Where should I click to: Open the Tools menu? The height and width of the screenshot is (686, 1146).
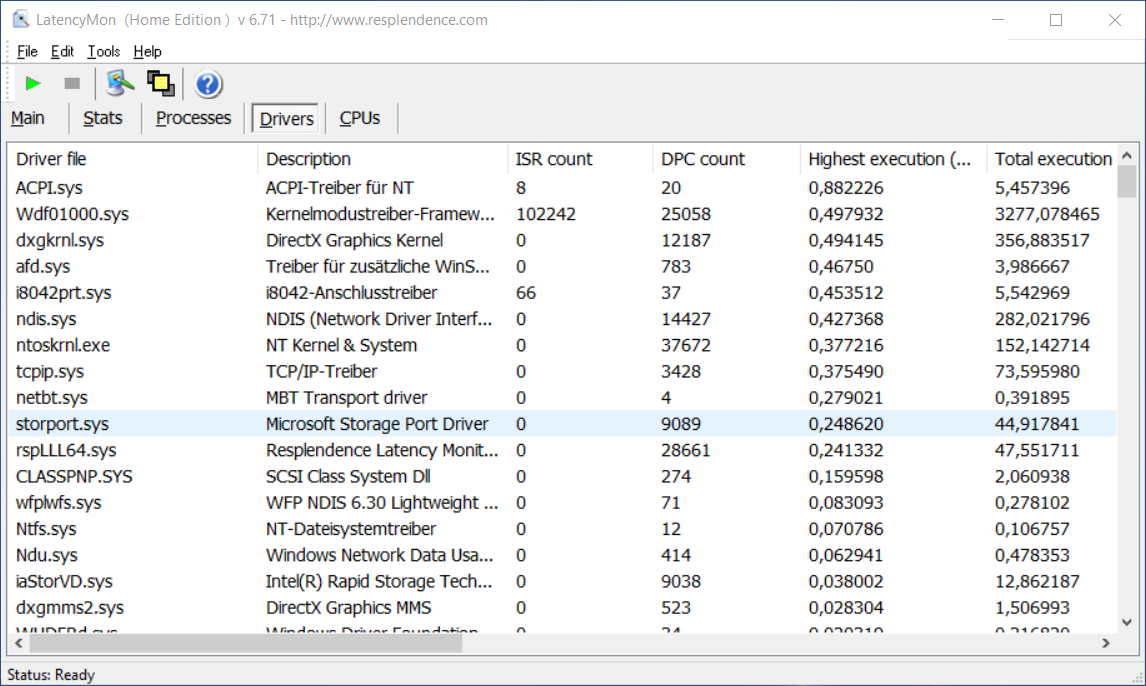click(x=103, y=52)
